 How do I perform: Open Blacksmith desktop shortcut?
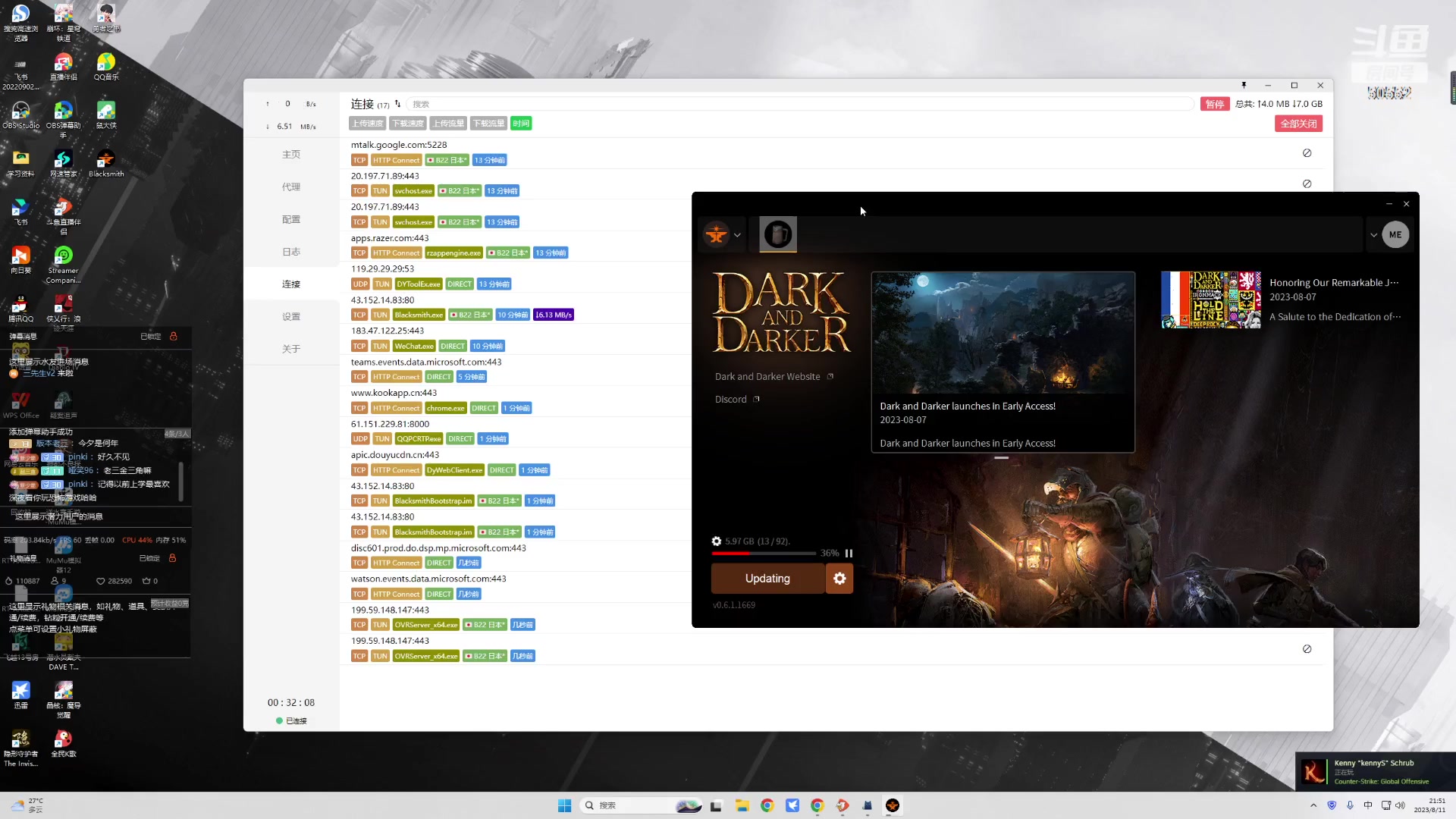106,164
